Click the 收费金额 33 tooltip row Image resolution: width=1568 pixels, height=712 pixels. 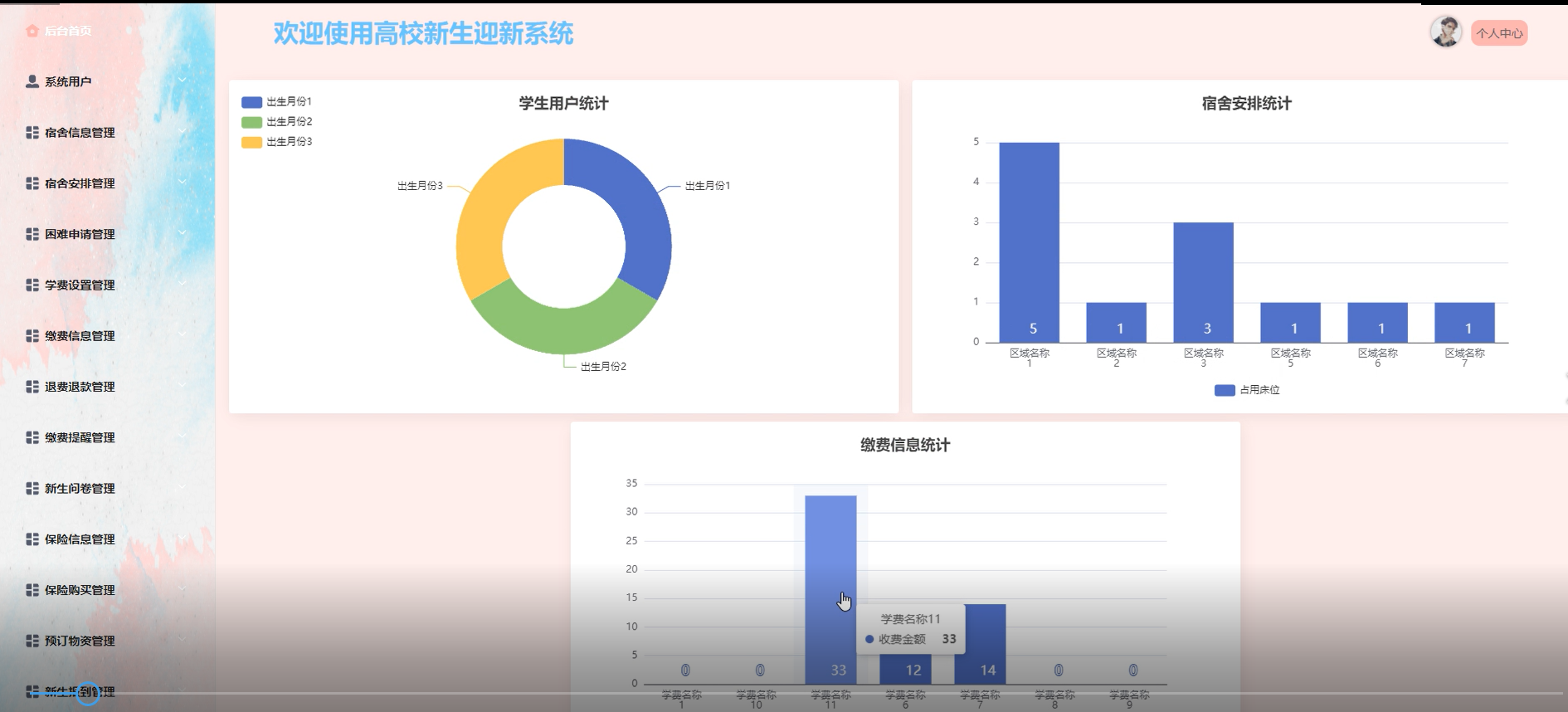click(x=910, y=639)
